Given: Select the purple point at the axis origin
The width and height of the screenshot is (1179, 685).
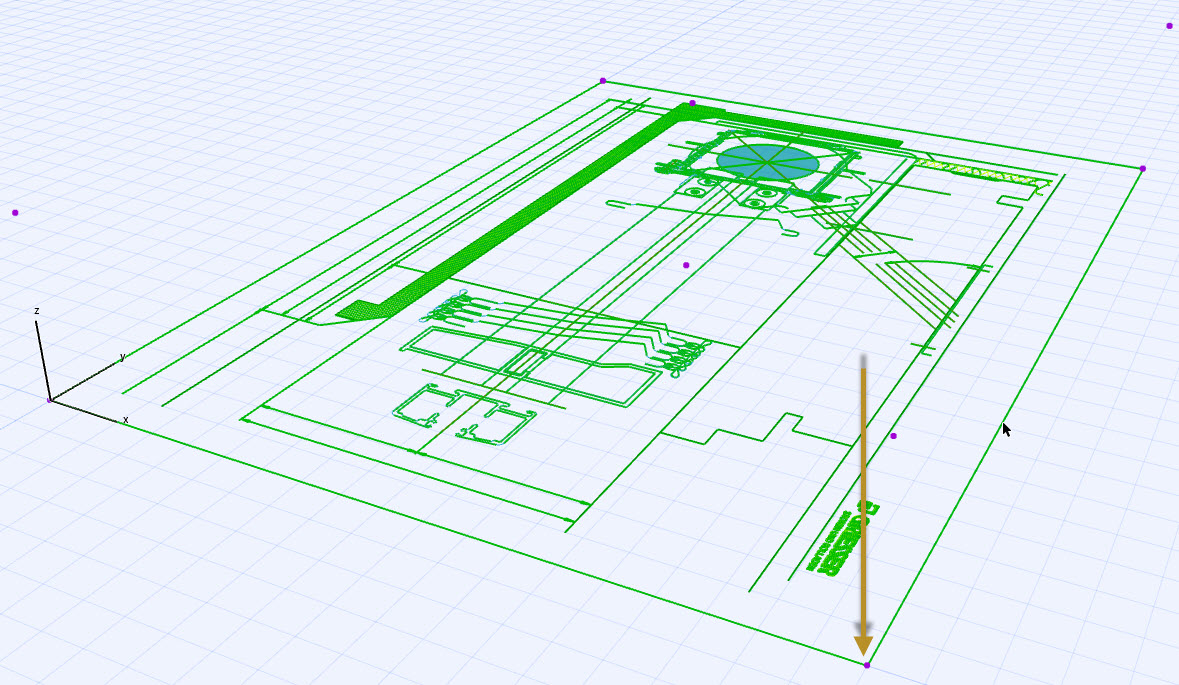Looking at the screenshot, I should [50, 401].
